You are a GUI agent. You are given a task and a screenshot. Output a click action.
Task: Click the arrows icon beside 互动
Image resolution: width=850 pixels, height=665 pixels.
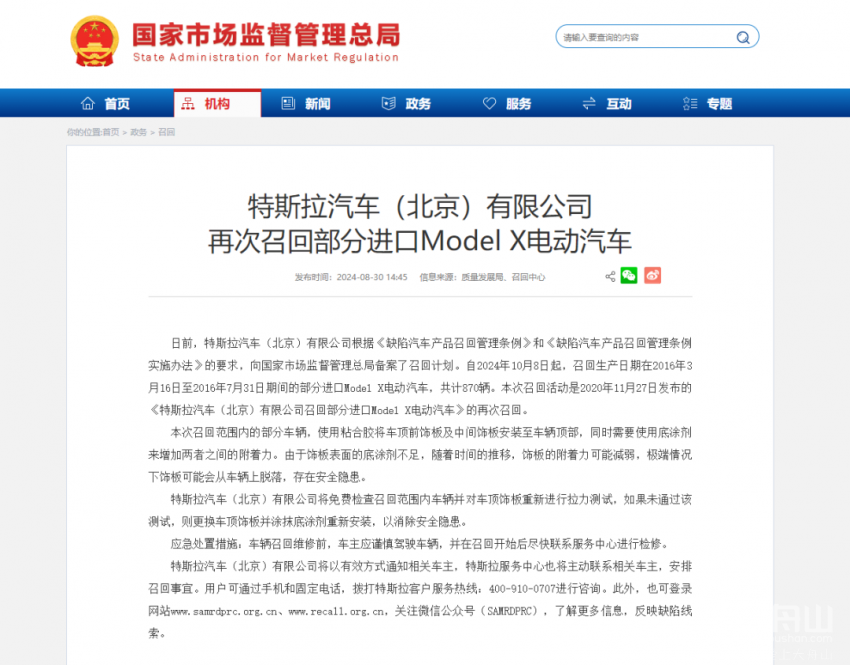click(589, 103)
